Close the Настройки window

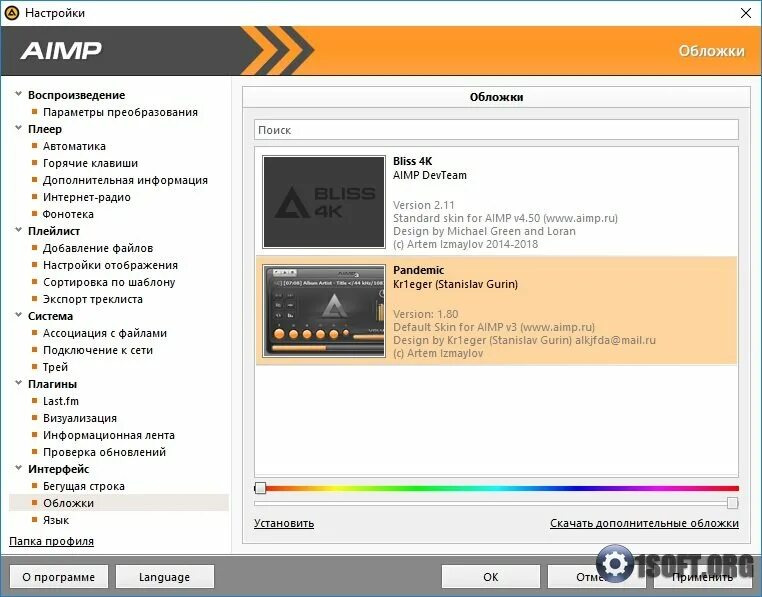pos(745,13)
